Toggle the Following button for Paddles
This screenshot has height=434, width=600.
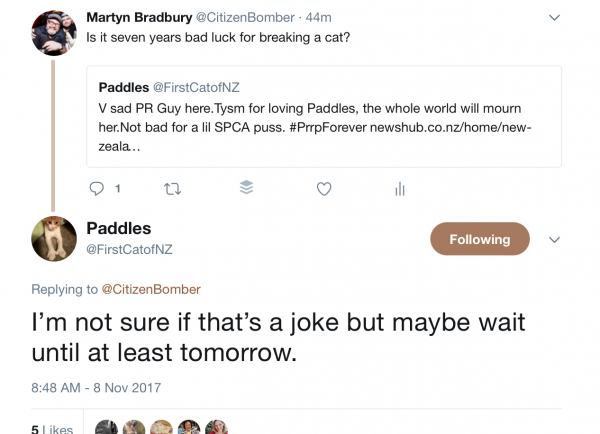pyautogui.click(x=479, y=239)
